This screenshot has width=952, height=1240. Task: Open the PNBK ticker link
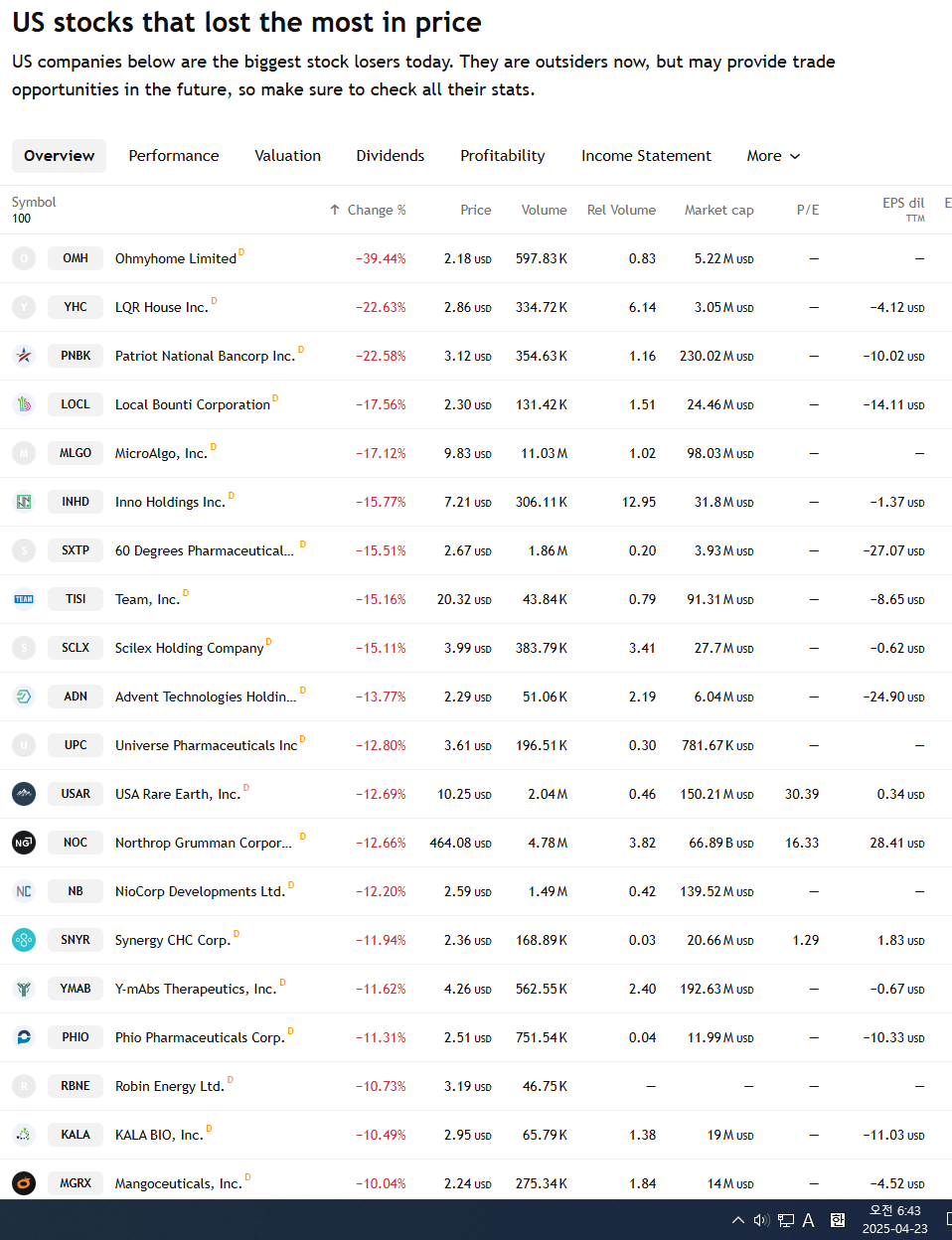coord(76,356)
